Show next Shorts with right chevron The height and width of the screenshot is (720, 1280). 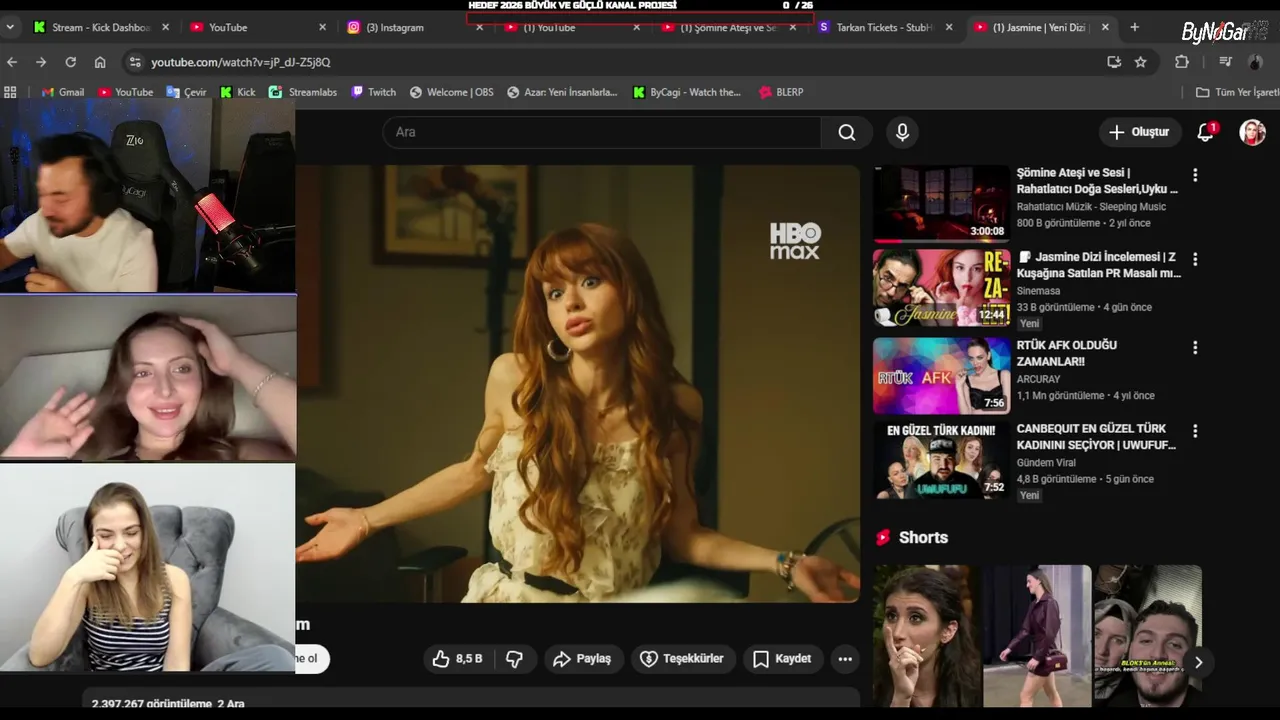pyautogui.click(x=1198, y=662)
